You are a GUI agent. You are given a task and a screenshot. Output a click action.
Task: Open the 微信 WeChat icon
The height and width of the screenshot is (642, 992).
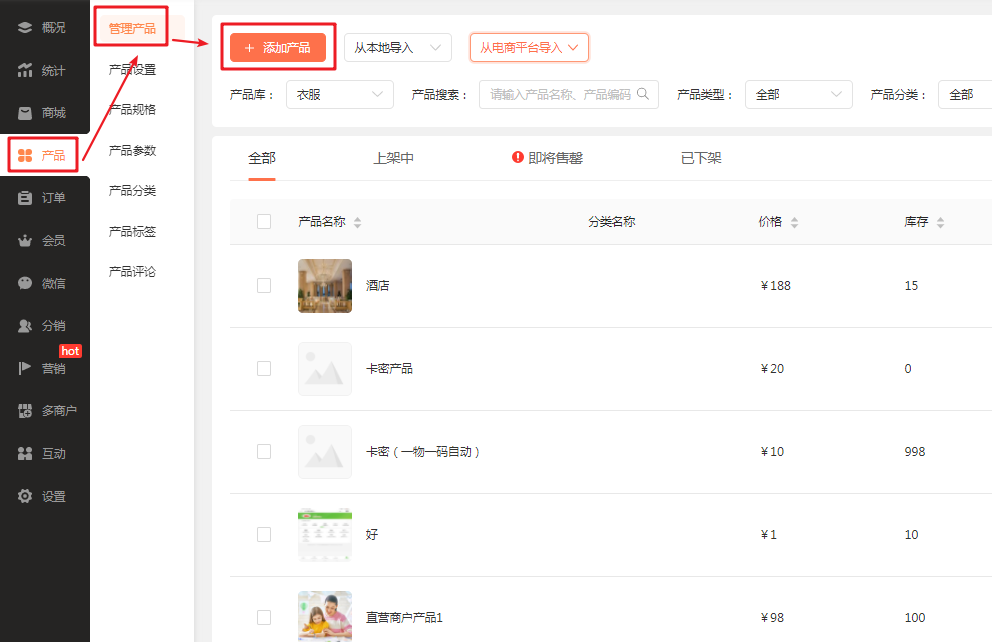tap(25, 283)
